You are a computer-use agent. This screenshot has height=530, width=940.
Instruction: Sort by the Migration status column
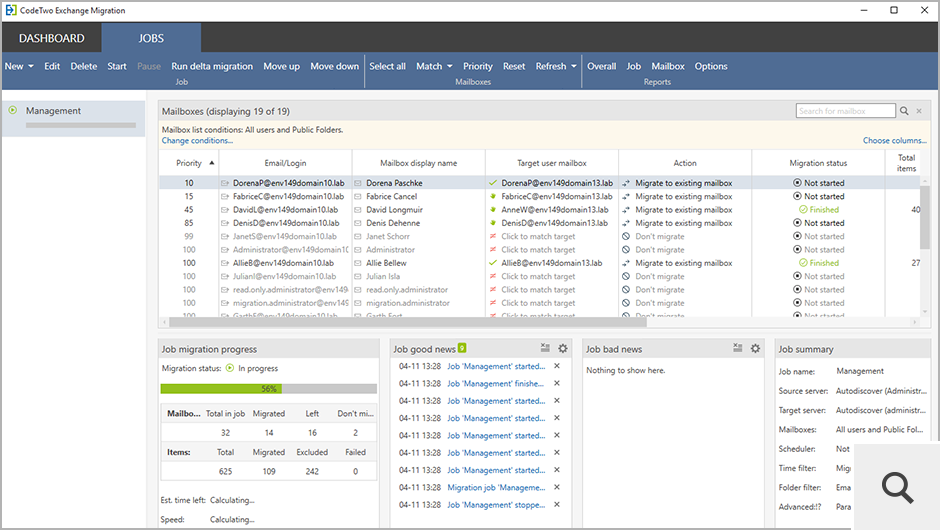pyautogui.click(x=818, y=163)
